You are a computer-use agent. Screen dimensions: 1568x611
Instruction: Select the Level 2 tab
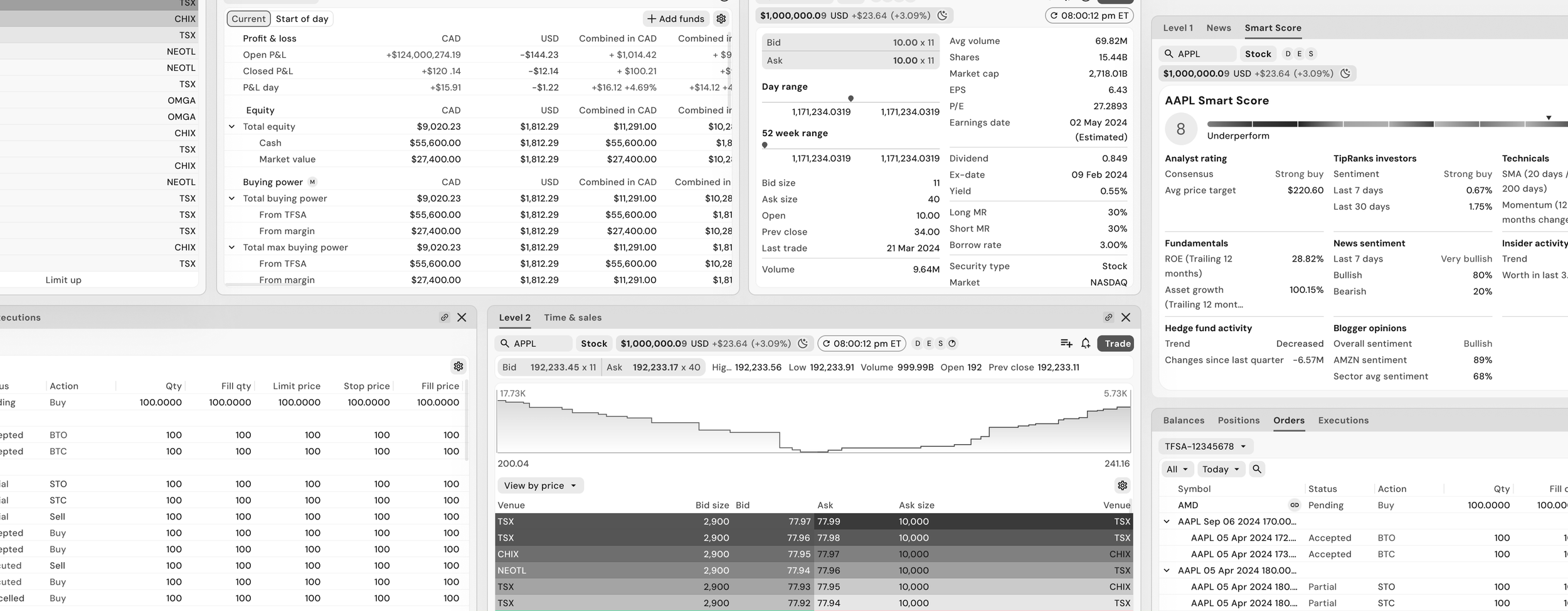pos(515,317)
